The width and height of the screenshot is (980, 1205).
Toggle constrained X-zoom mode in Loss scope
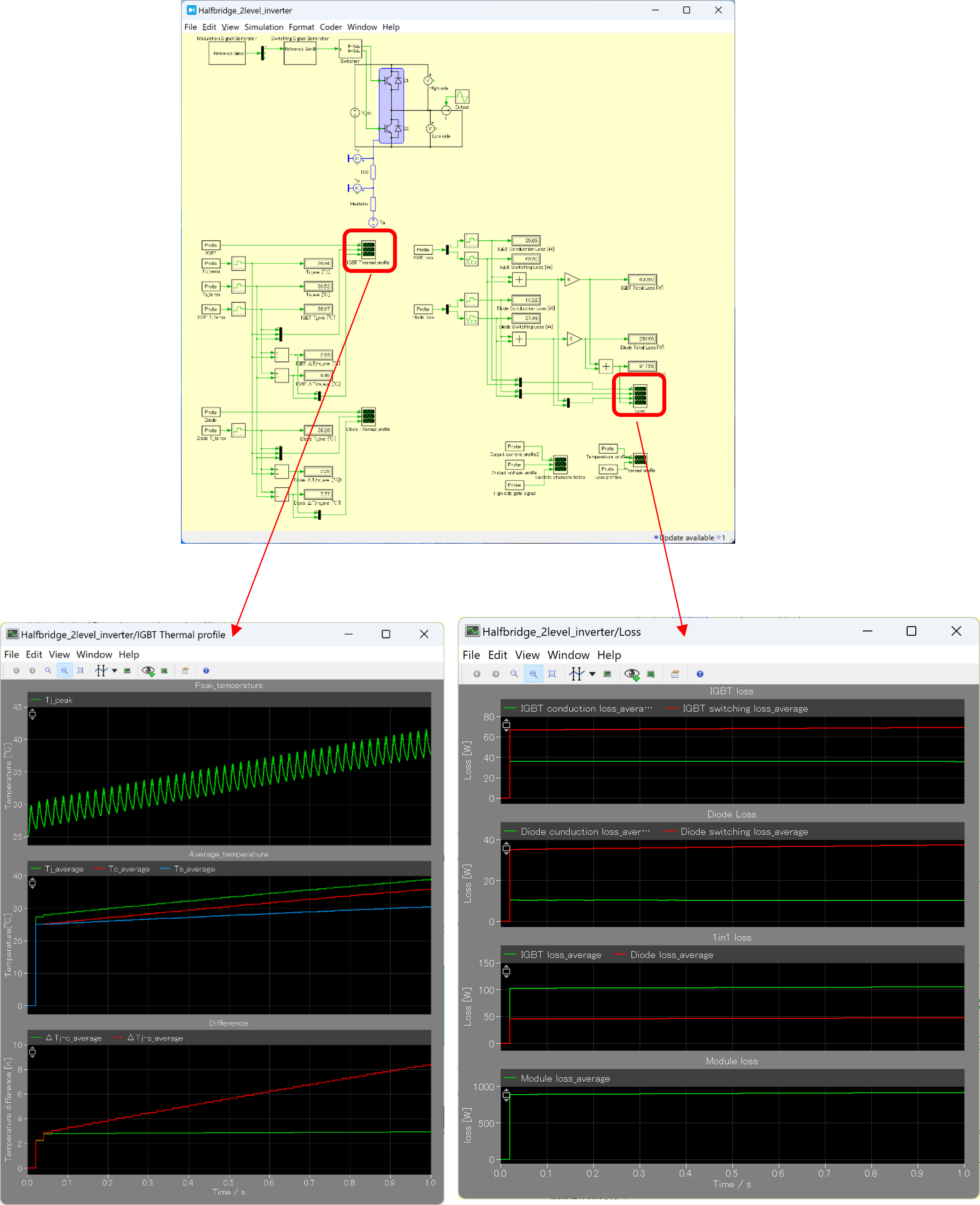pos(533,674)
